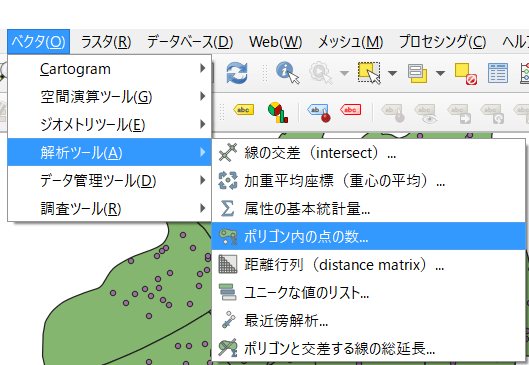Click the red abc label highlight icon
The image size is (529, 365).
click(x=351, y=110)
